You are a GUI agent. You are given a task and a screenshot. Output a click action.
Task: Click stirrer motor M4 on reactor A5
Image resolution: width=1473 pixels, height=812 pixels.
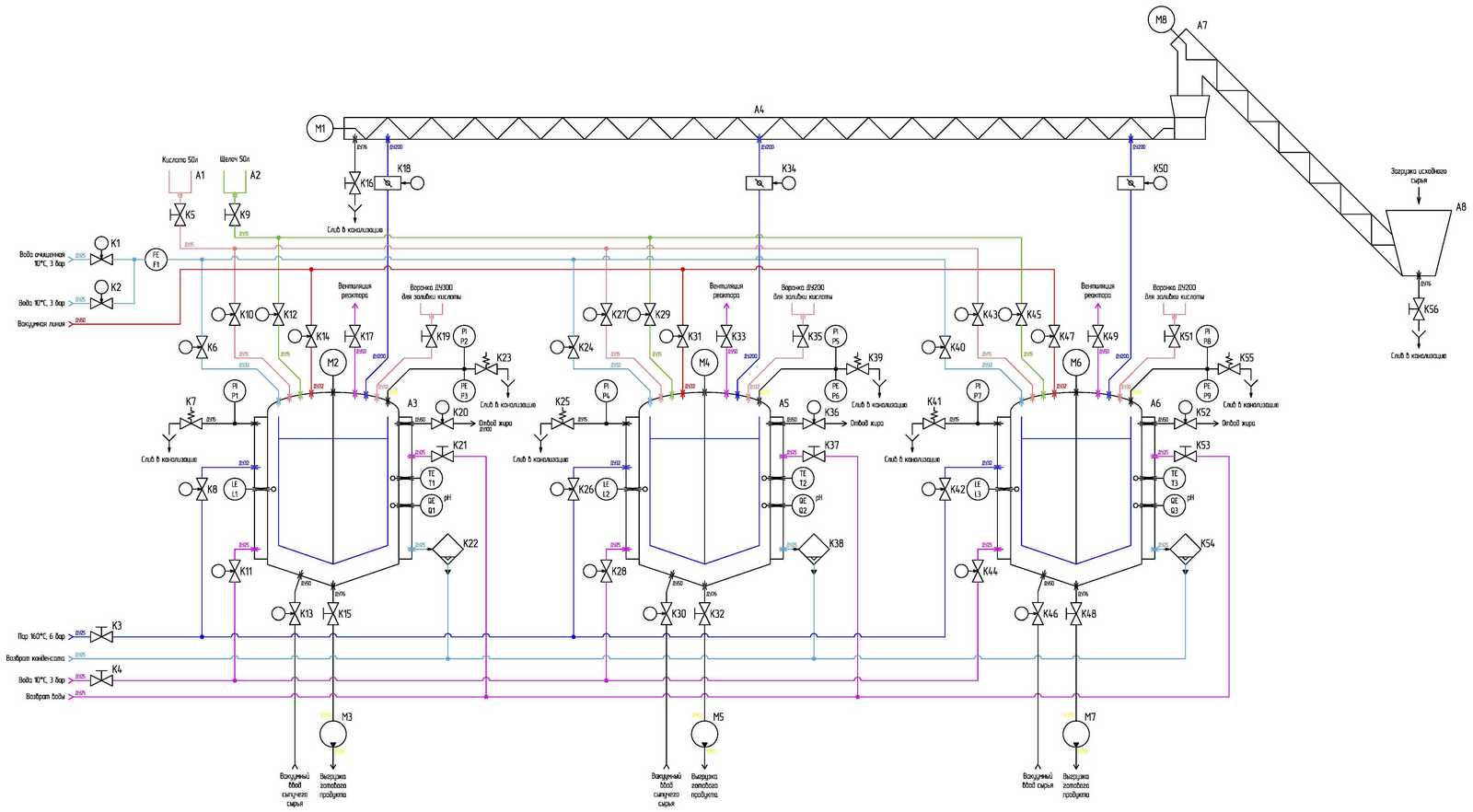tap(704, 363)
